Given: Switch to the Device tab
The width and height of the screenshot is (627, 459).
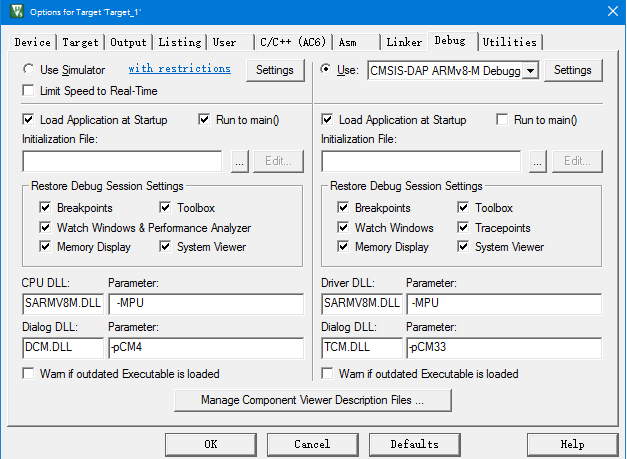Looking at the screenshot, I should (32, 42).
